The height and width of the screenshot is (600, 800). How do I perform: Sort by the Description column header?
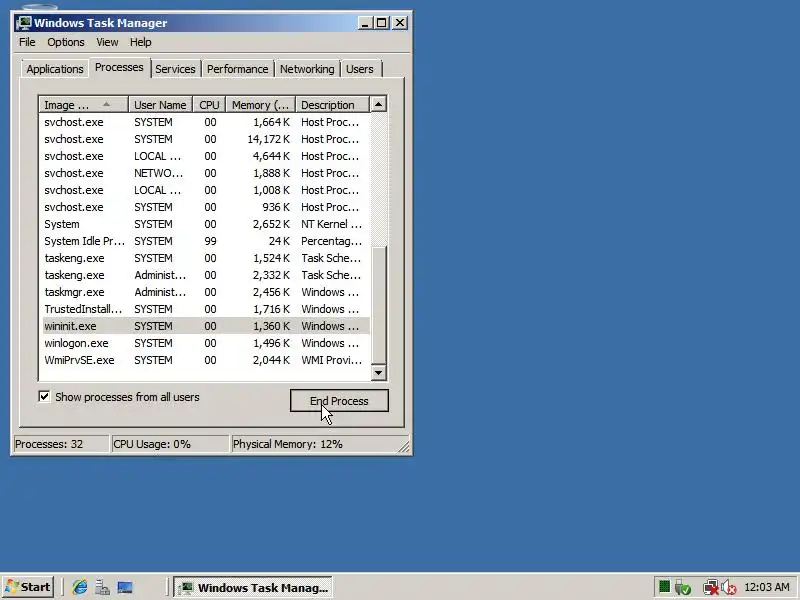click(x=332, y=105)
